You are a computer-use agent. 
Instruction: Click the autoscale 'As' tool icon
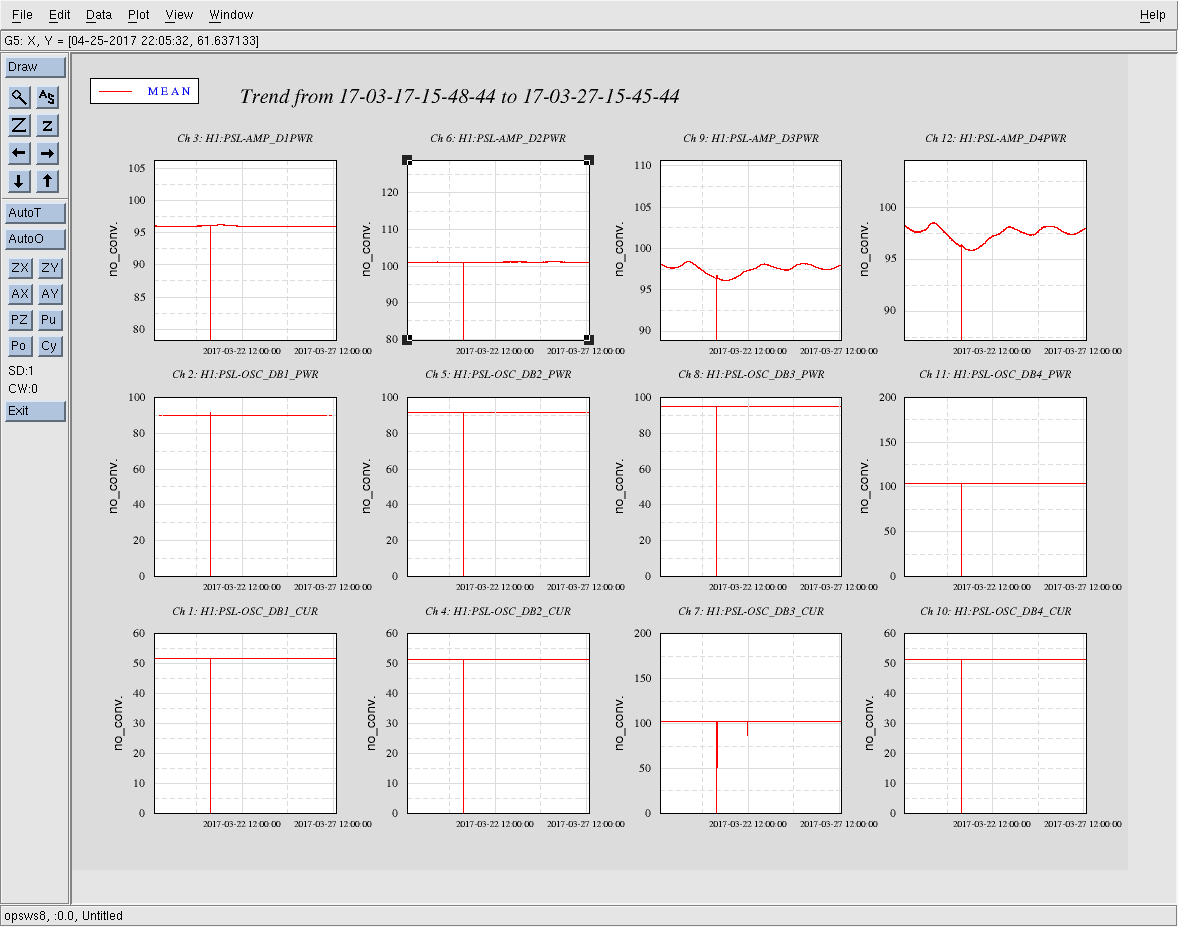(47, 97)
